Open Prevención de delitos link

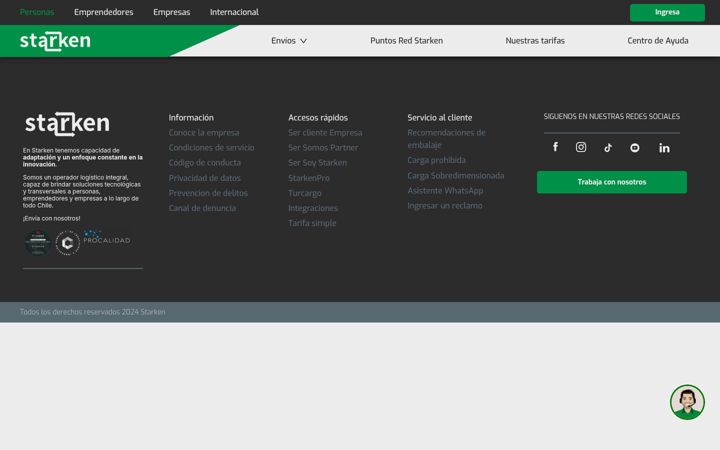[208, 193]
